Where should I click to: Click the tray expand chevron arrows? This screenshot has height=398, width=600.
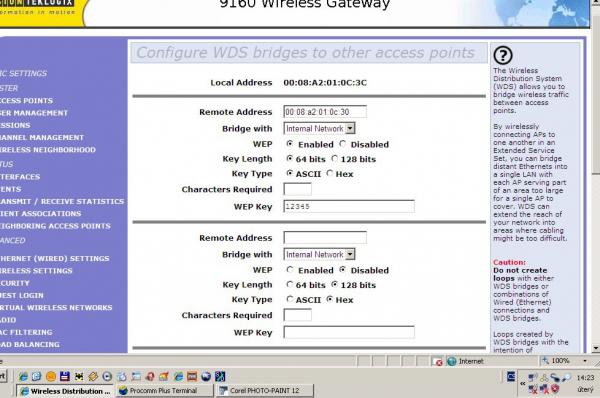point(522,383)
